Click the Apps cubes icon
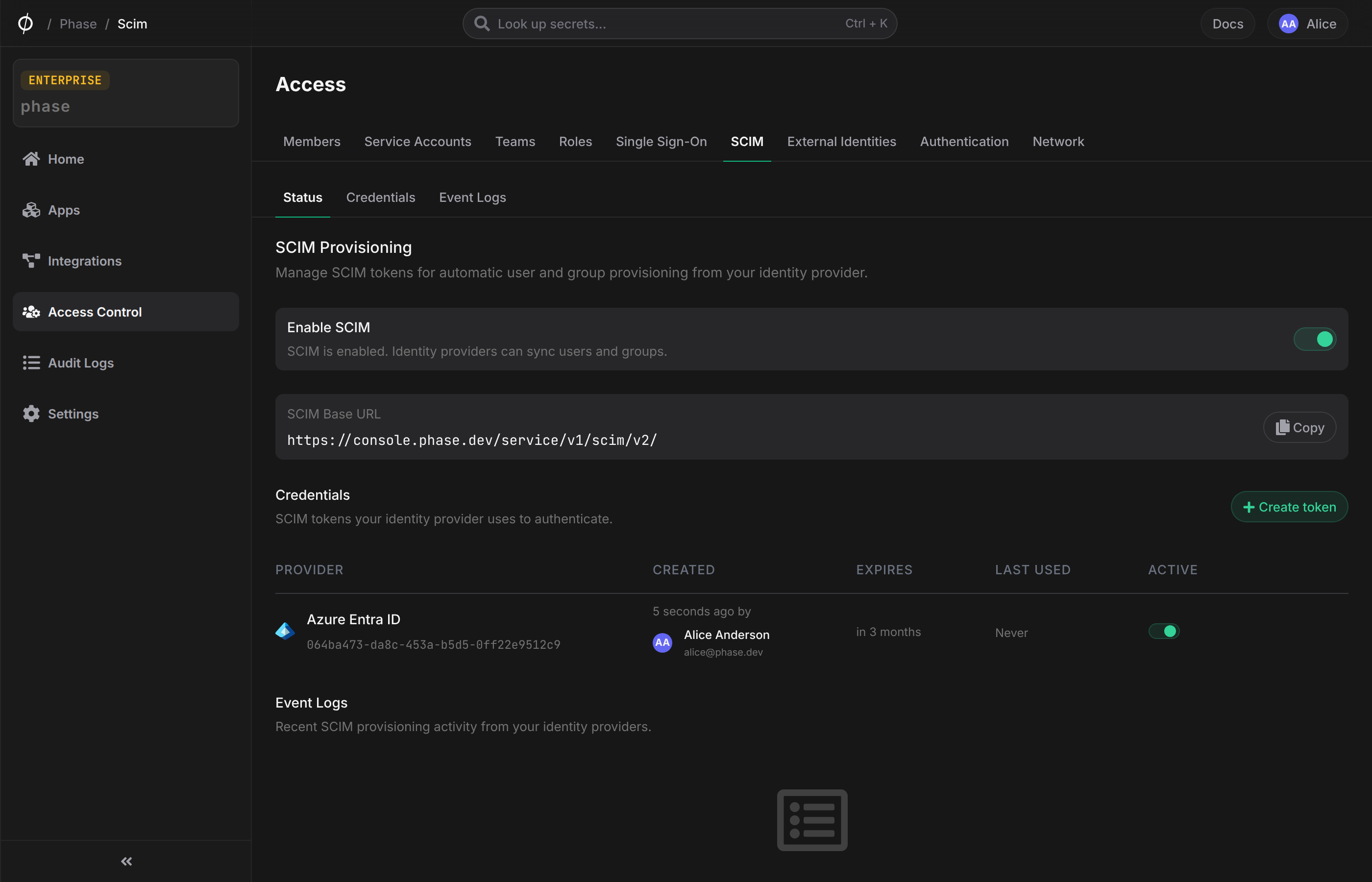The width and height of the screenshot is (1372, 882). 31,210
